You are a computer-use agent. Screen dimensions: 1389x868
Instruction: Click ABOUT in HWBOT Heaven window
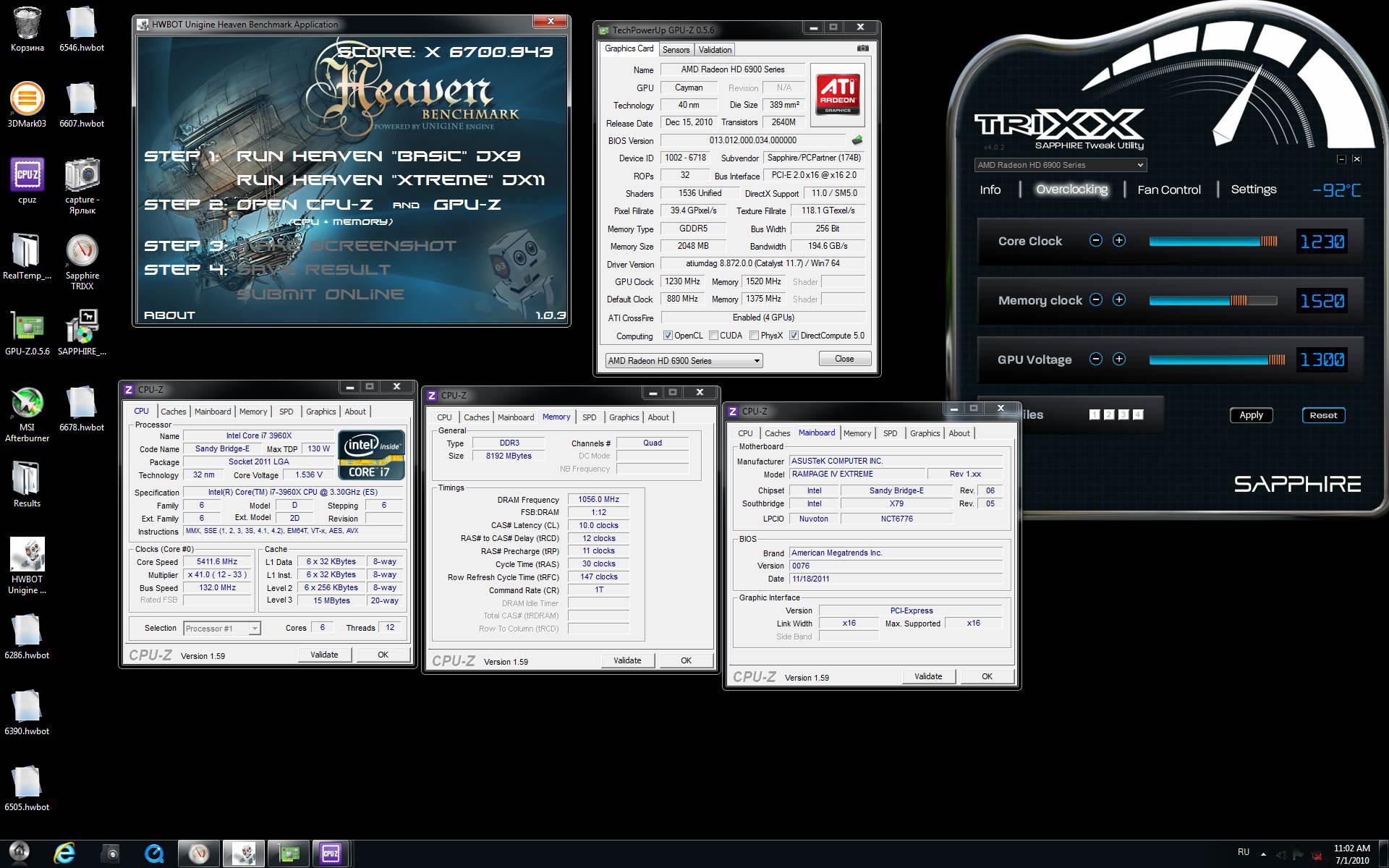(x=169, y=315)
